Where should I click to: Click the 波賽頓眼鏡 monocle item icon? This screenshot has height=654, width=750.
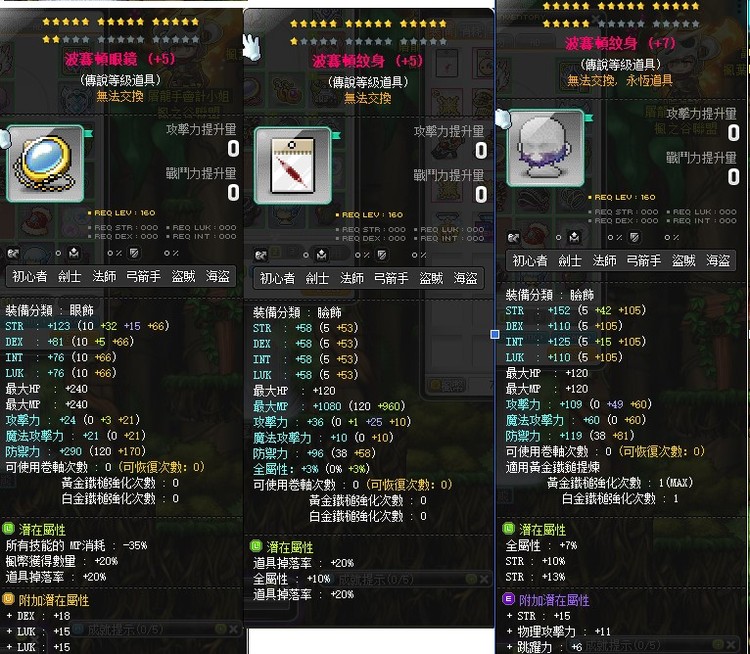coord(45,164)
